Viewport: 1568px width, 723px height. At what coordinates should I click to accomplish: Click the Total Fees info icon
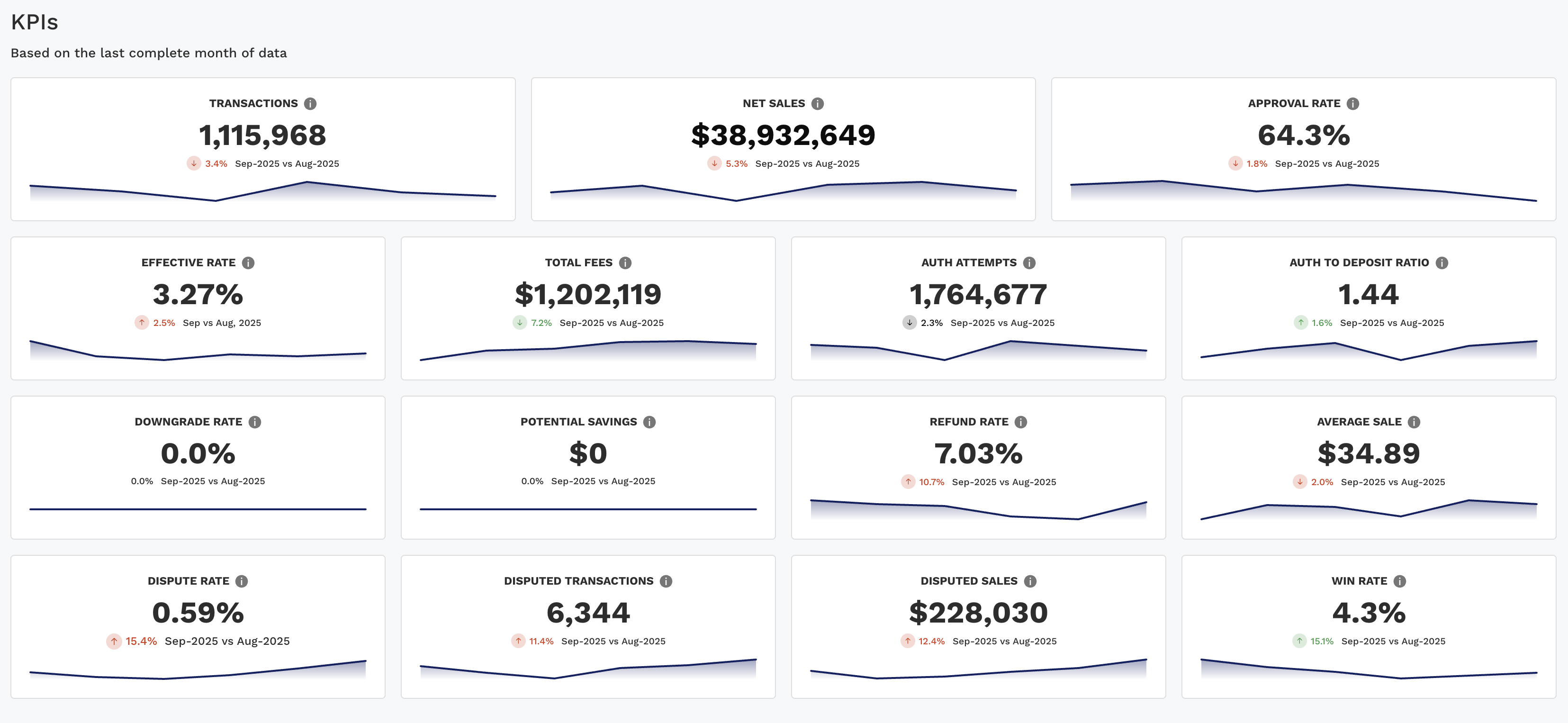[x=625, y=263]
